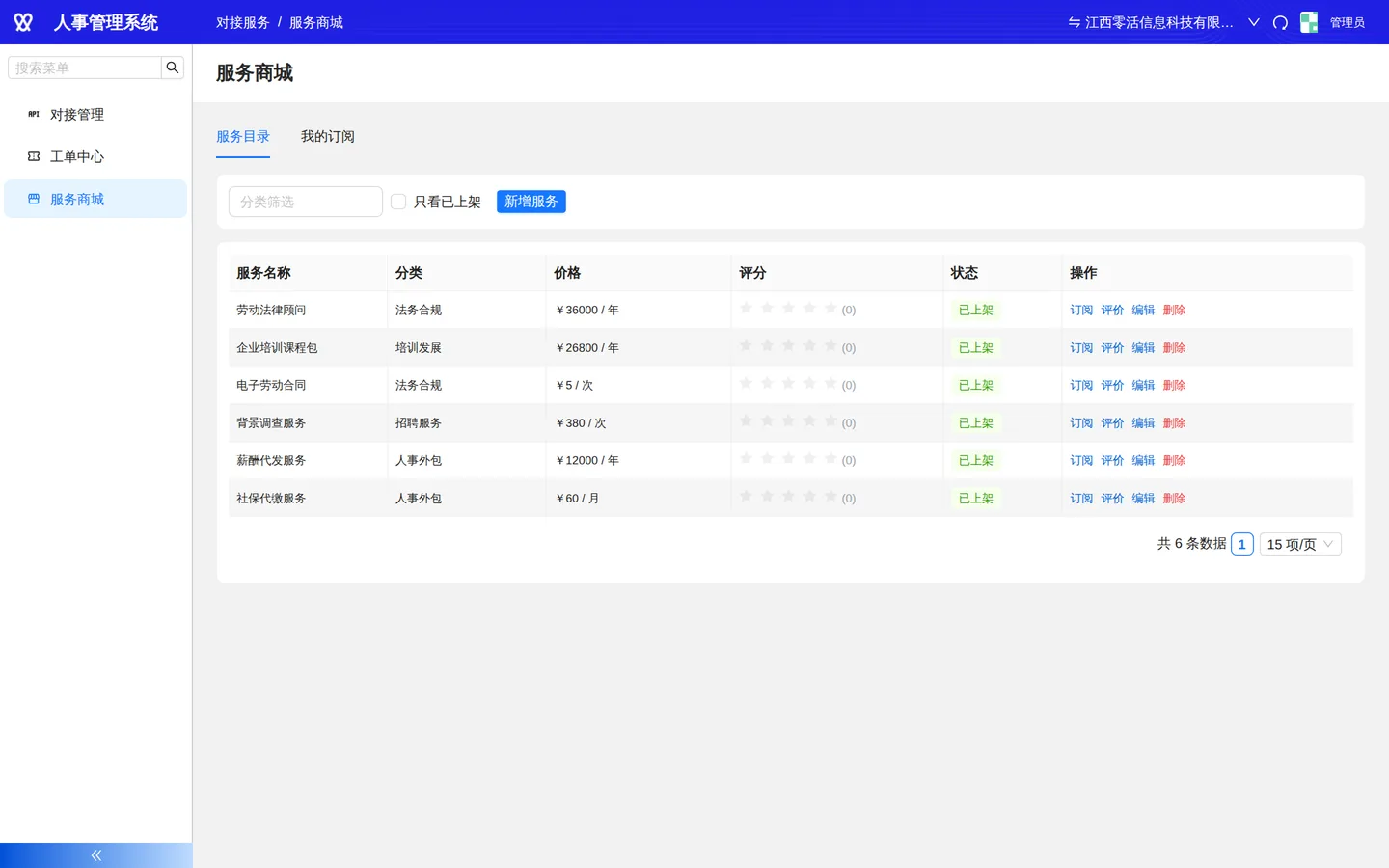Click the switch-company arrows icon

(1074, 22)
